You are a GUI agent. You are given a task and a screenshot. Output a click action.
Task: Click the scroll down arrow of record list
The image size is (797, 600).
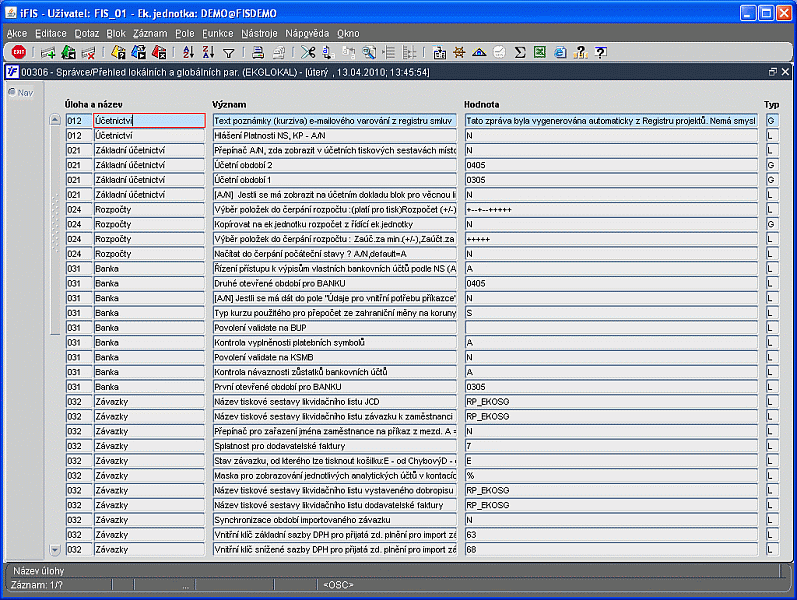click(55, 550)
